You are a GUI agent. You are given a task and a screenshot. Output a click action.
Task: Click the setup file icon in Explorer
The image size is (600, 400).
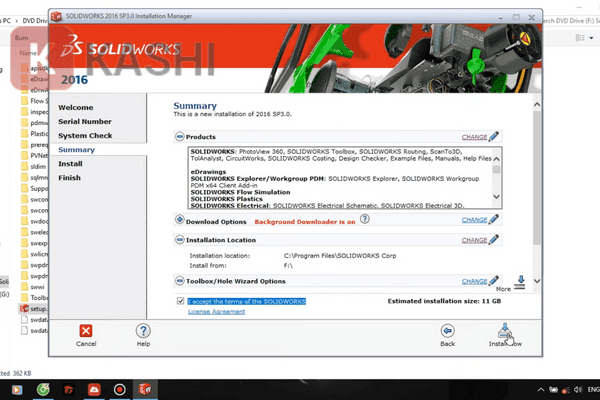point(24,309)
